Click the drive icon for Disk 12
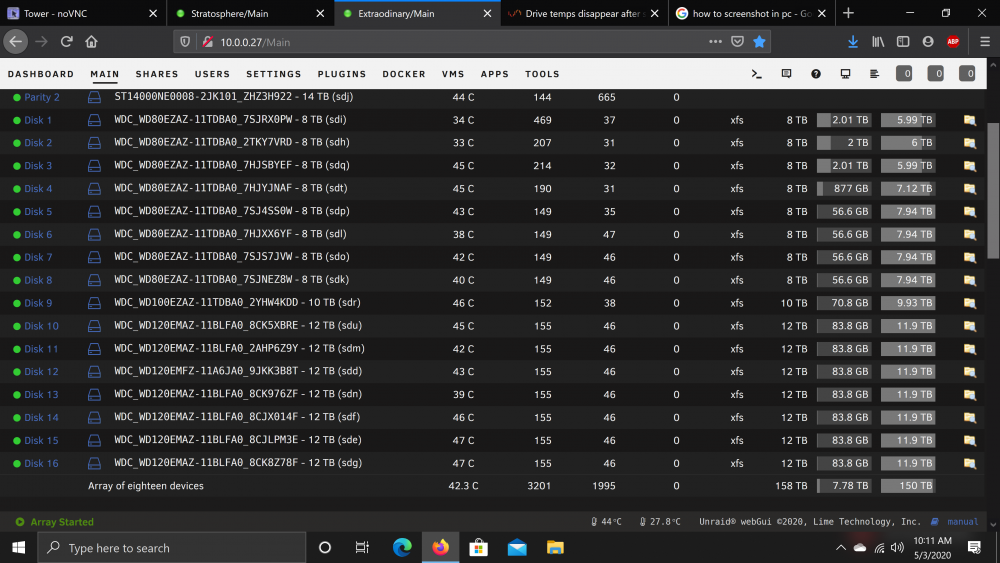 [94, 372]
